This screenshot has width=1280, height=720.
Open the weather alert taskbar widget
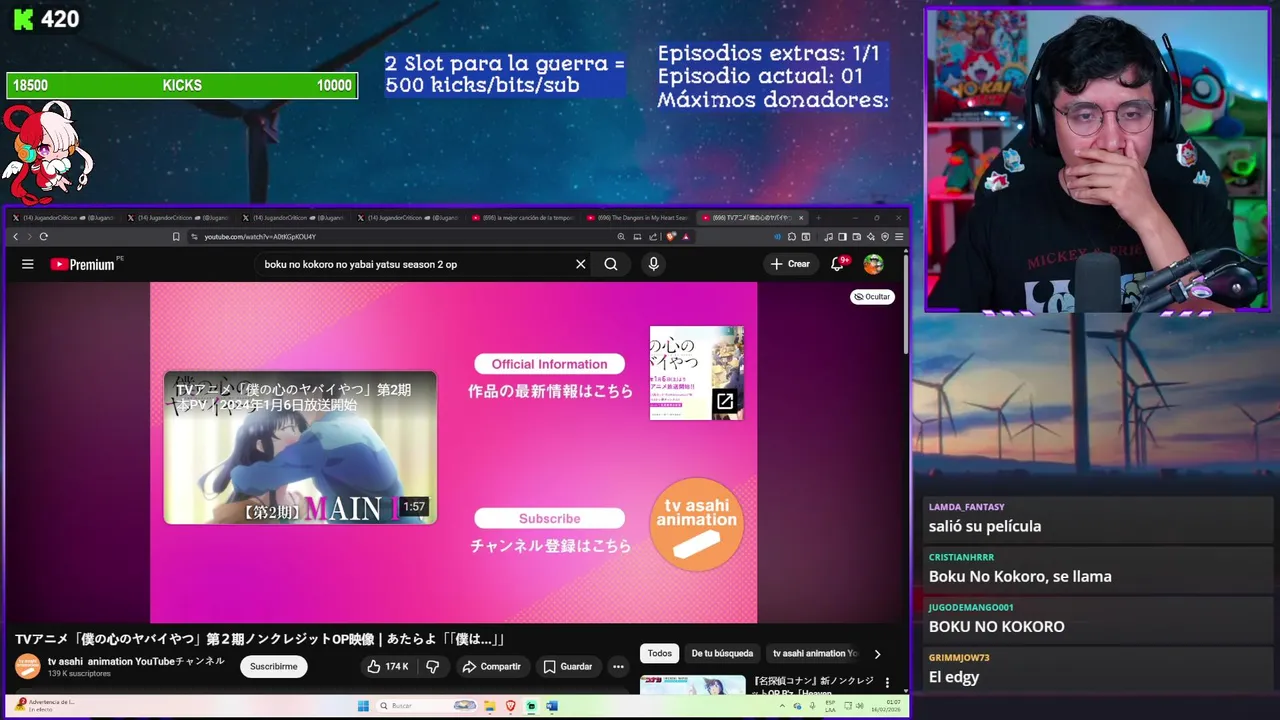click(45, 706)
